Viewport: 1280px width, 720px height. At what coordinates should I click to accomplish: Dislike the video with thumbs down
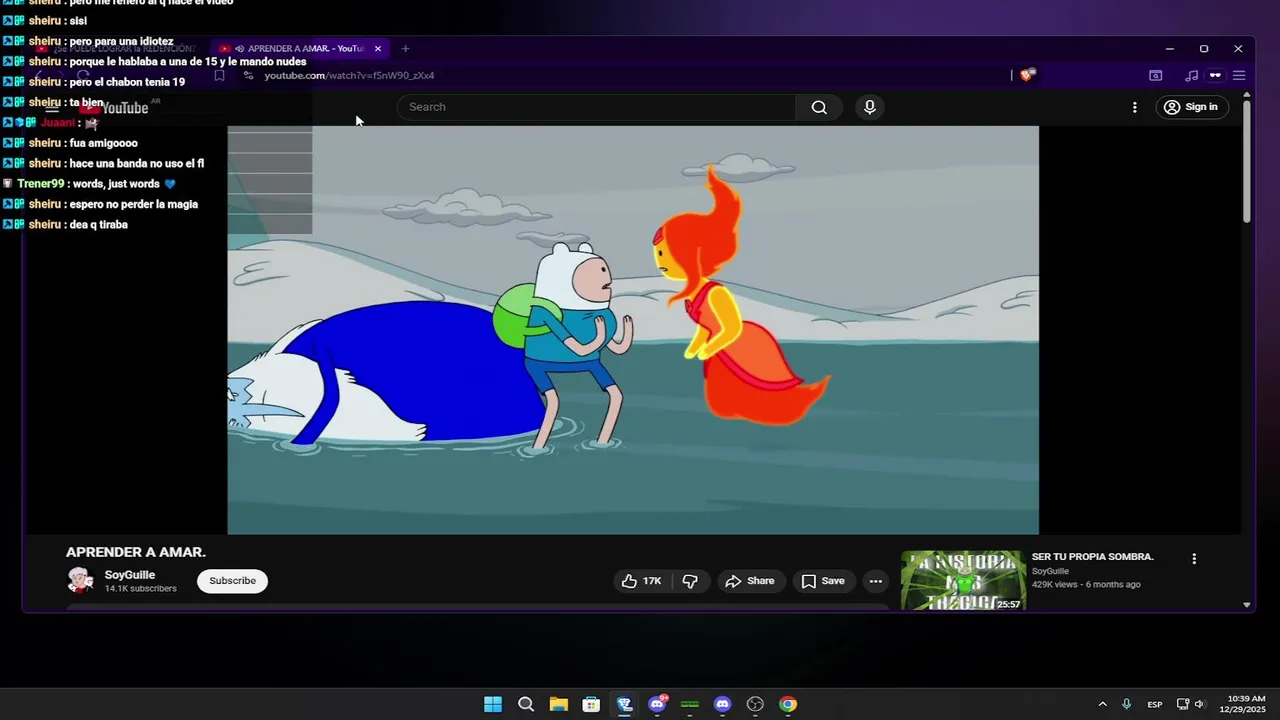pos(690,581)
